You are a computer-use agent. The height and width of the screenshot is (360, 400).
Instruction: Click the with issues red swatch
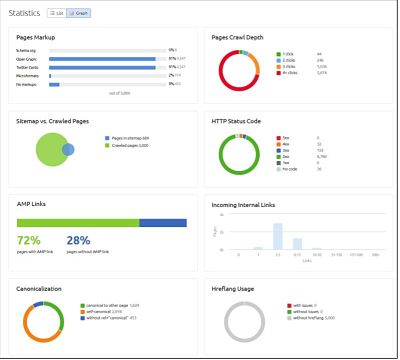(289, 306)
